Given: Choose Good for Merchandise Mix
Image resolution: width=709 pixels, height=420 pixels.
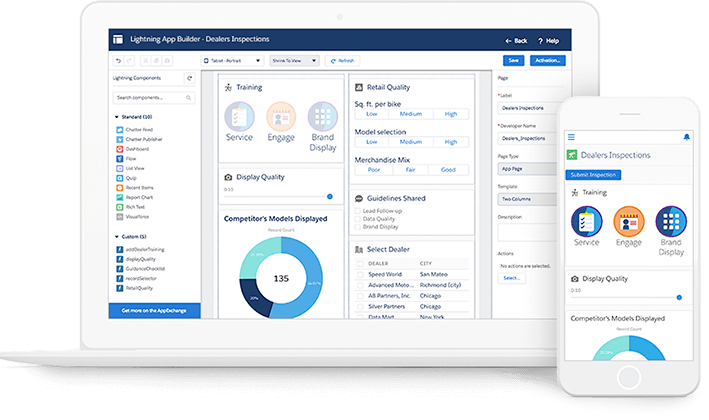Looking at the screenshot, I should [x=448, y=170].
